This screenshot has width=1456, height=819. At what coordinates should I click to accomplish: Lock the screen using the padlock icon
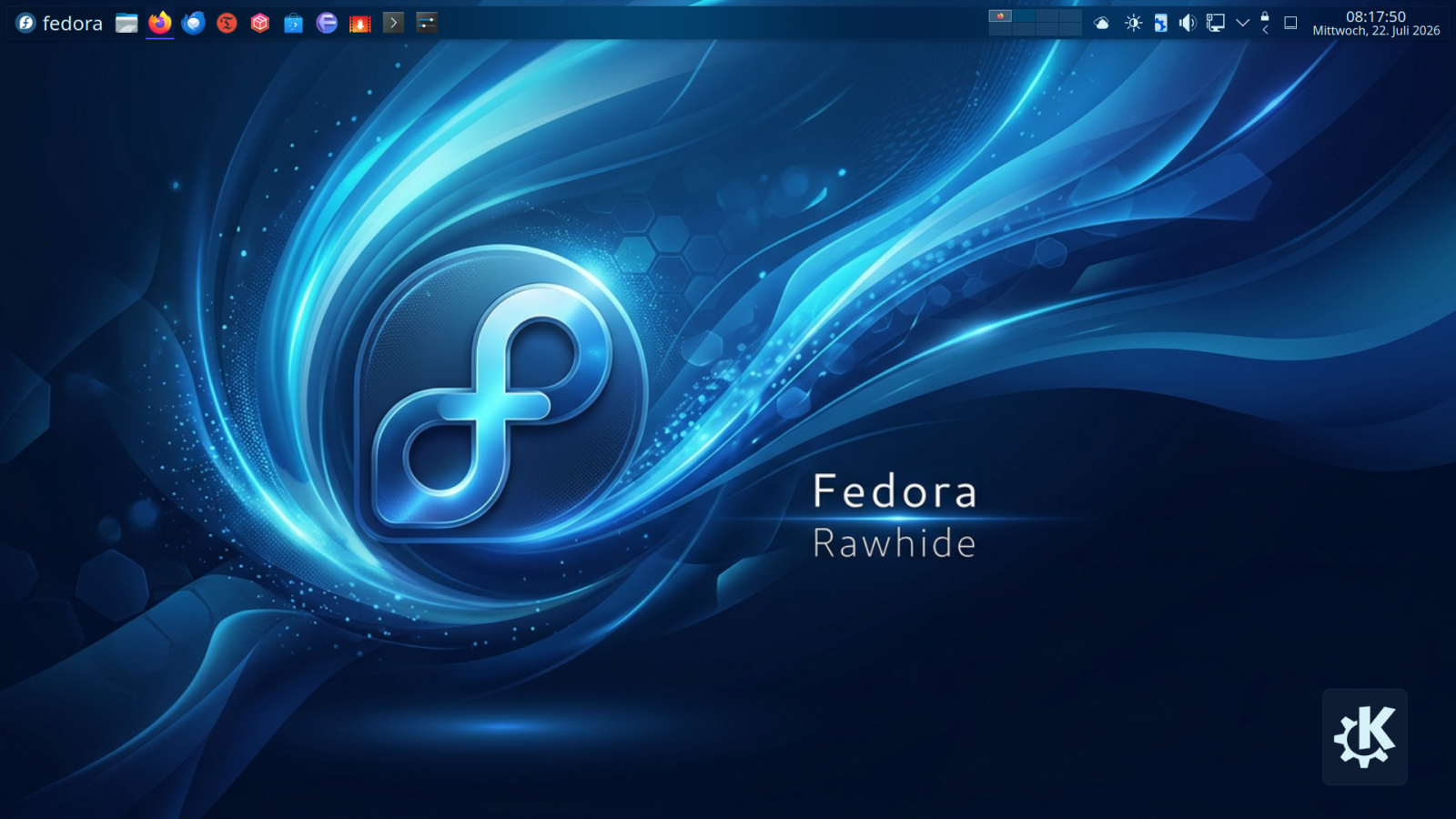(x=1265, y=16)
